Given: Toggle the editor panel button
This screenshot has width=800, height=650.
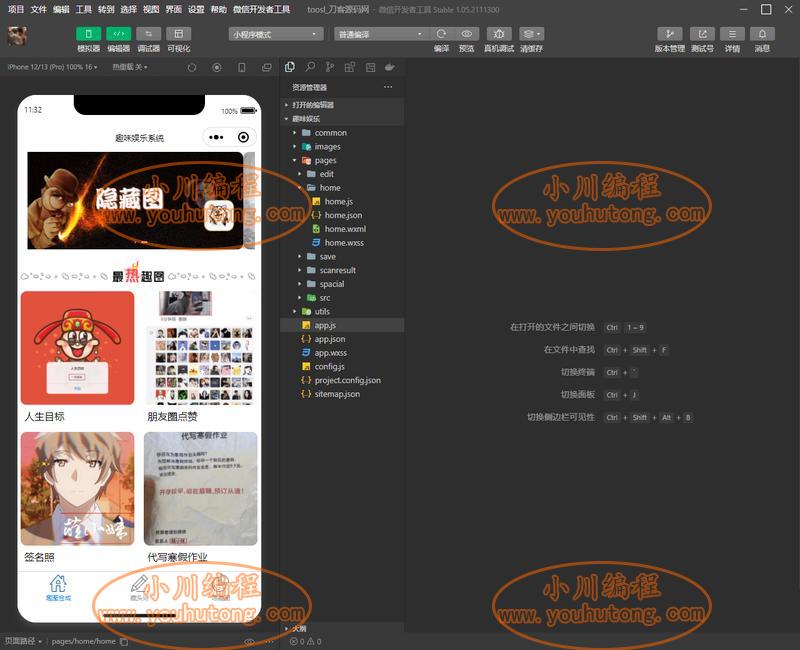Looking at the screenshot, I should tap(118, 34).
